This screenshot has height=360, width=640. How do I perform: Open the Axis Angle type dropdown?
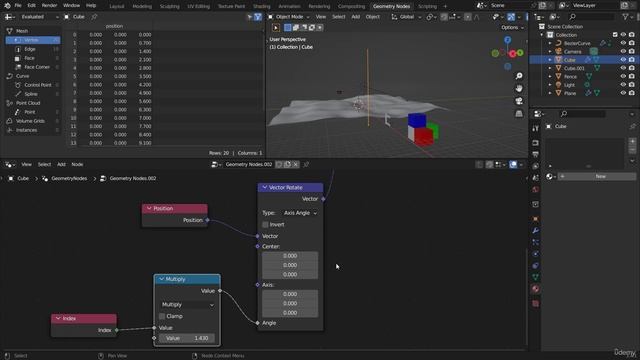tap(300, 213)
